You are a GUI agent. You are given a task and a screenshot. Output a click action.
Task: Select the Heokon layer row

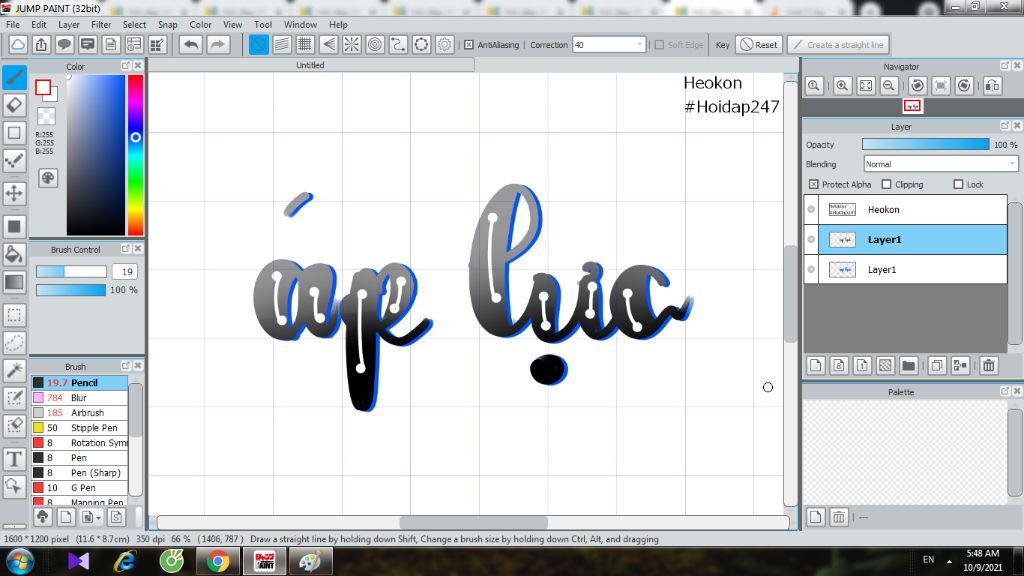(905, 210)
